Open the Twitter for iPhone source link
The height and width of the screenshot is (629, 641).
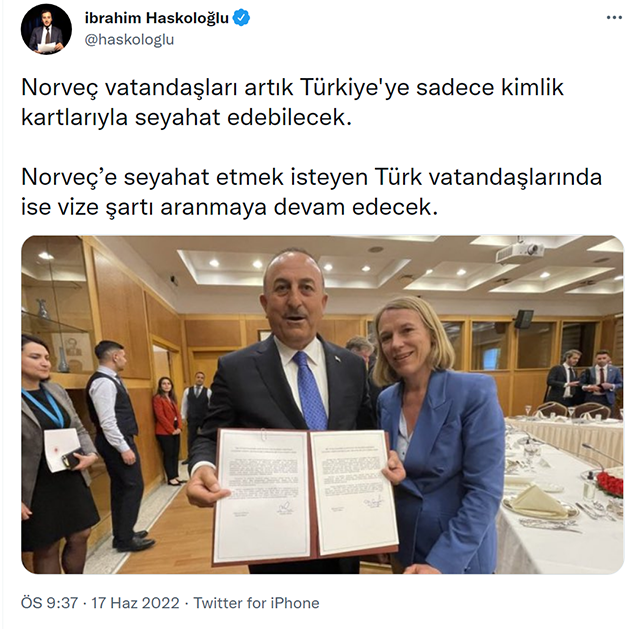256,603
